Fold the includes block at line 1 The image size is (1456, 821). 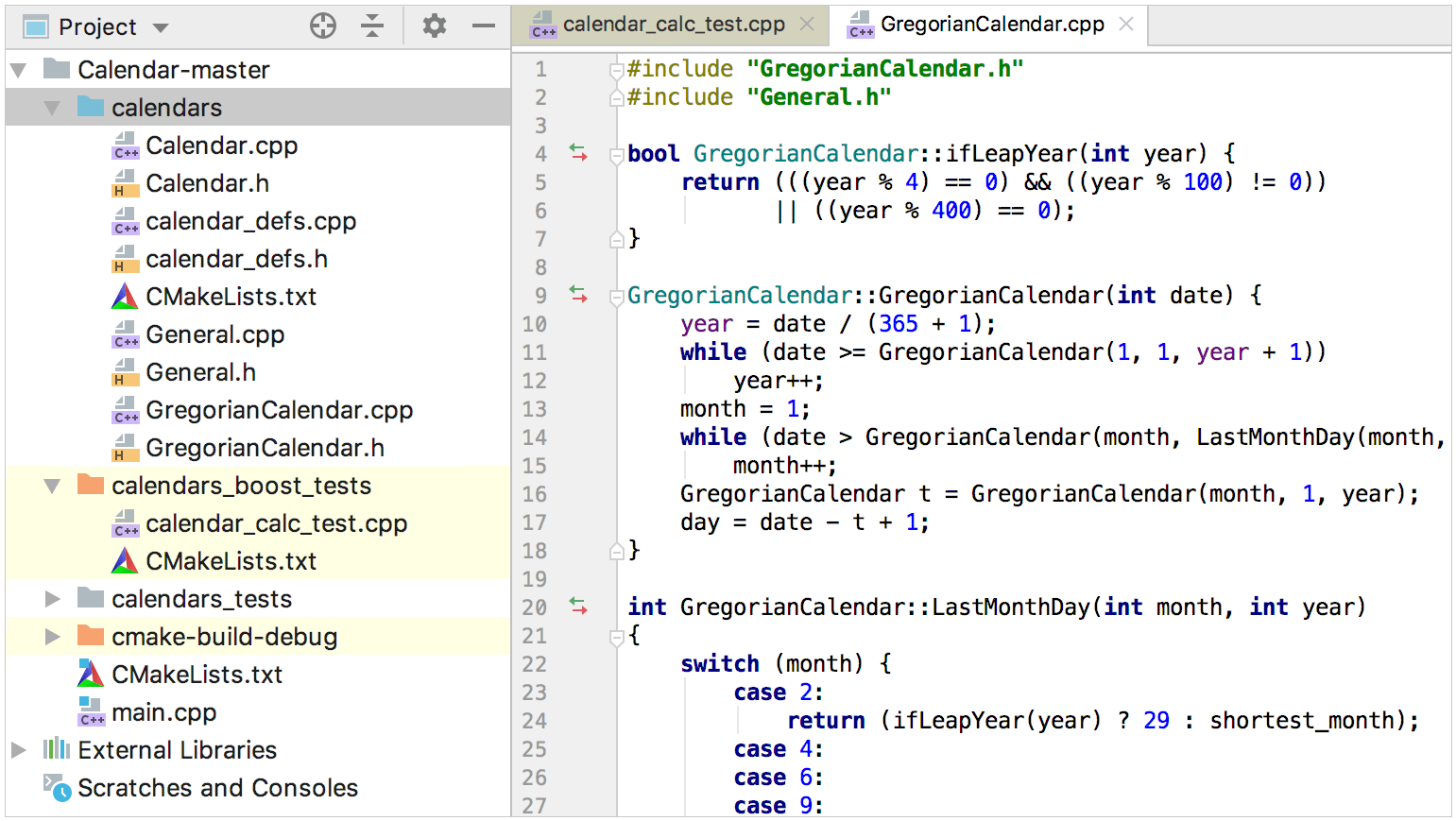616,69
